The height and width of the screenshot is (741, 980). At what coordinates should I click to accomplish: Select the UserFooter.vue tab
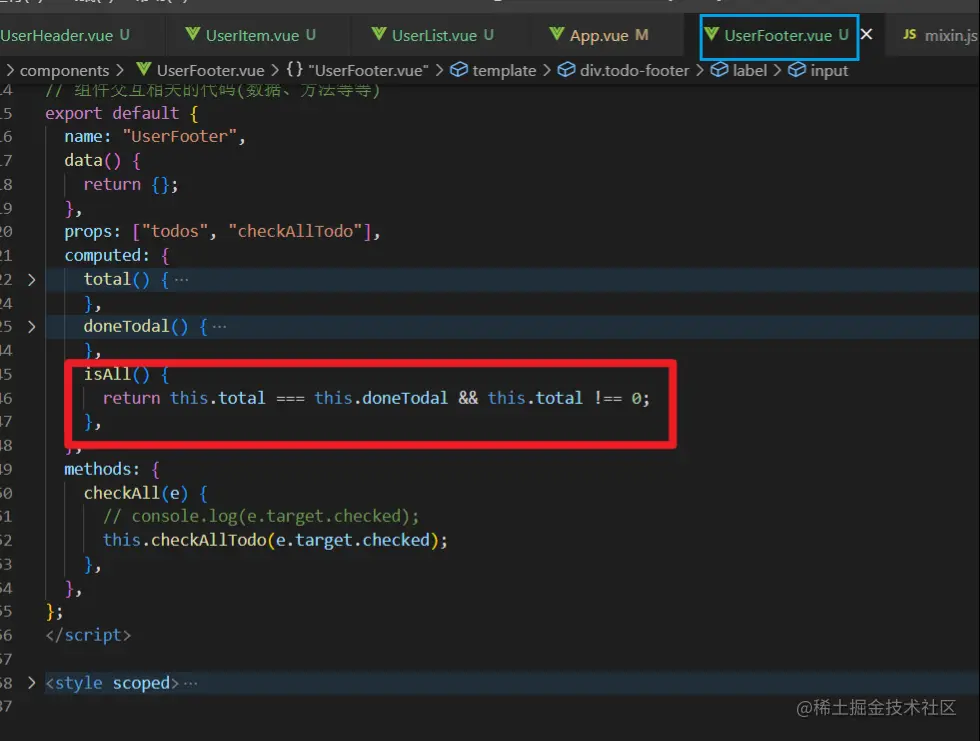[x=778, y=36]
